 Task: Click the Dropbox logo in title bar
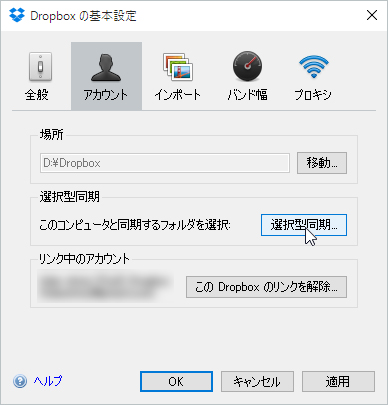17,15
